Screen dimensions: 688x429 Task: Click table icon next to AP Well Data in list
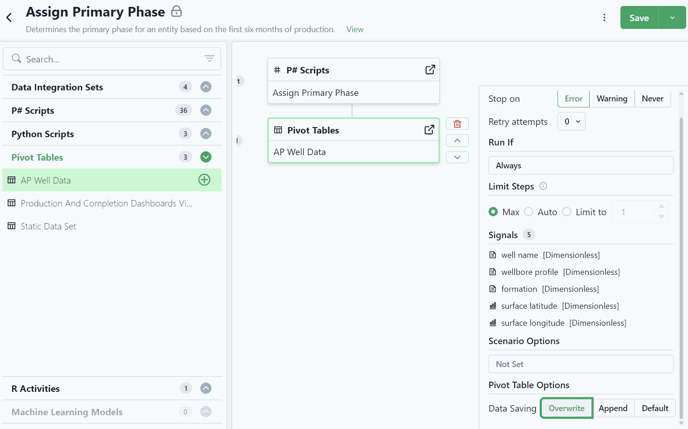click(x=11, y=180)
